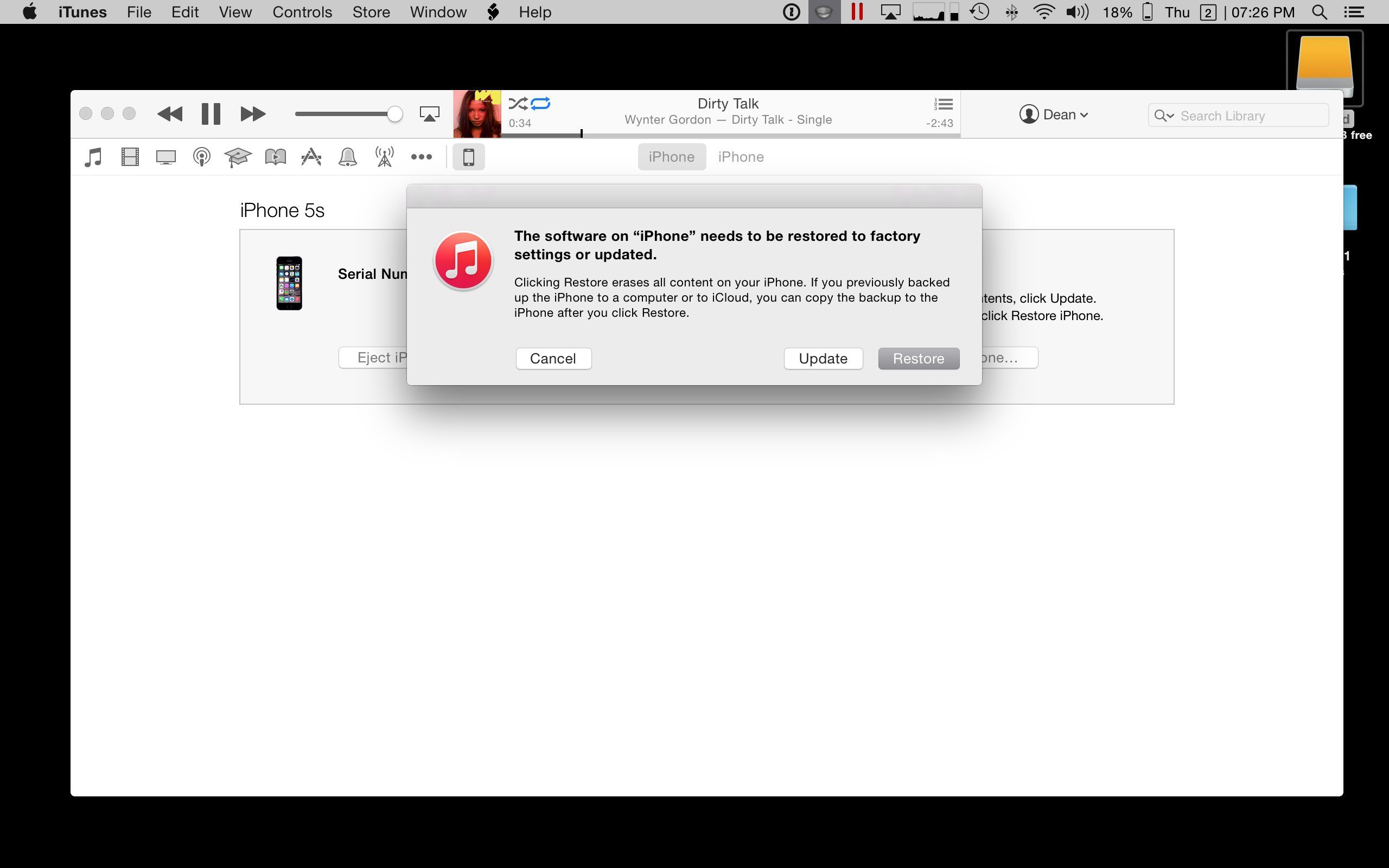Open the iTunes U graduation cap icon
This screenshot has width=1389, height=868.
point(238,157)
